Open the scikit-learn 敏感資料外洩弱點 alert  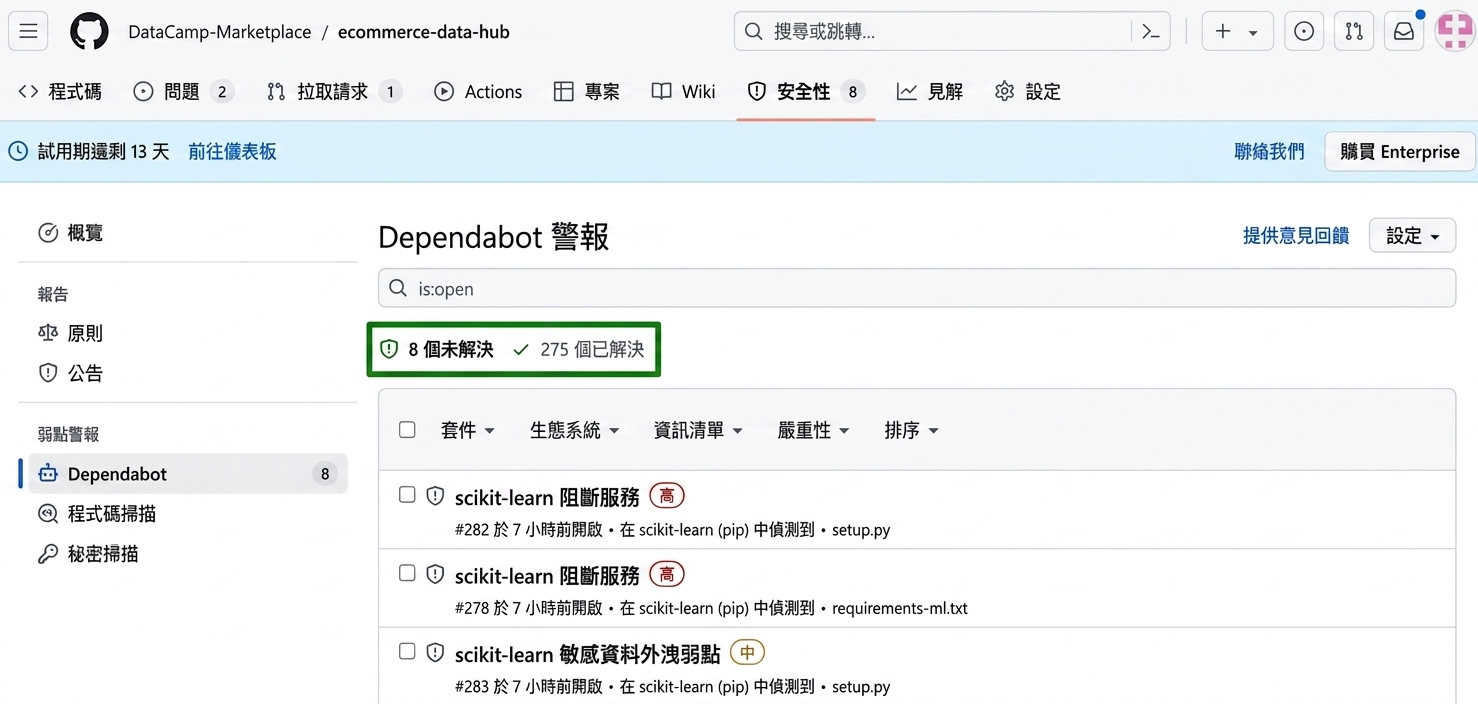588,654
